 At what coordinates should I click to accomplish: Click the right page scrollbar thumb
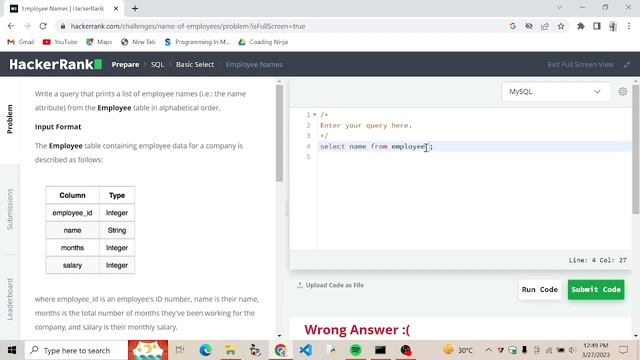click(636, 149)
